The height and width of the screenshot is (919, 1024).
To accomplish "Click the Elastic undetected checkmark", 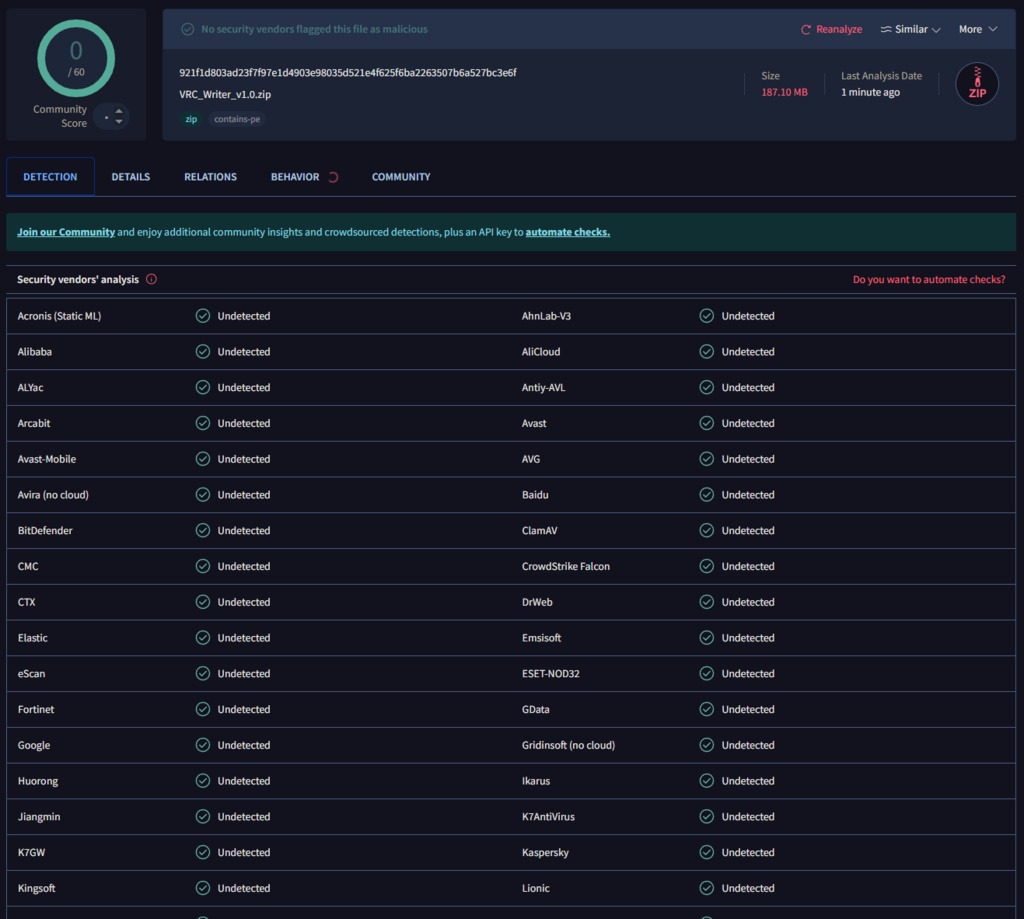I will click(x=203, y=637).
